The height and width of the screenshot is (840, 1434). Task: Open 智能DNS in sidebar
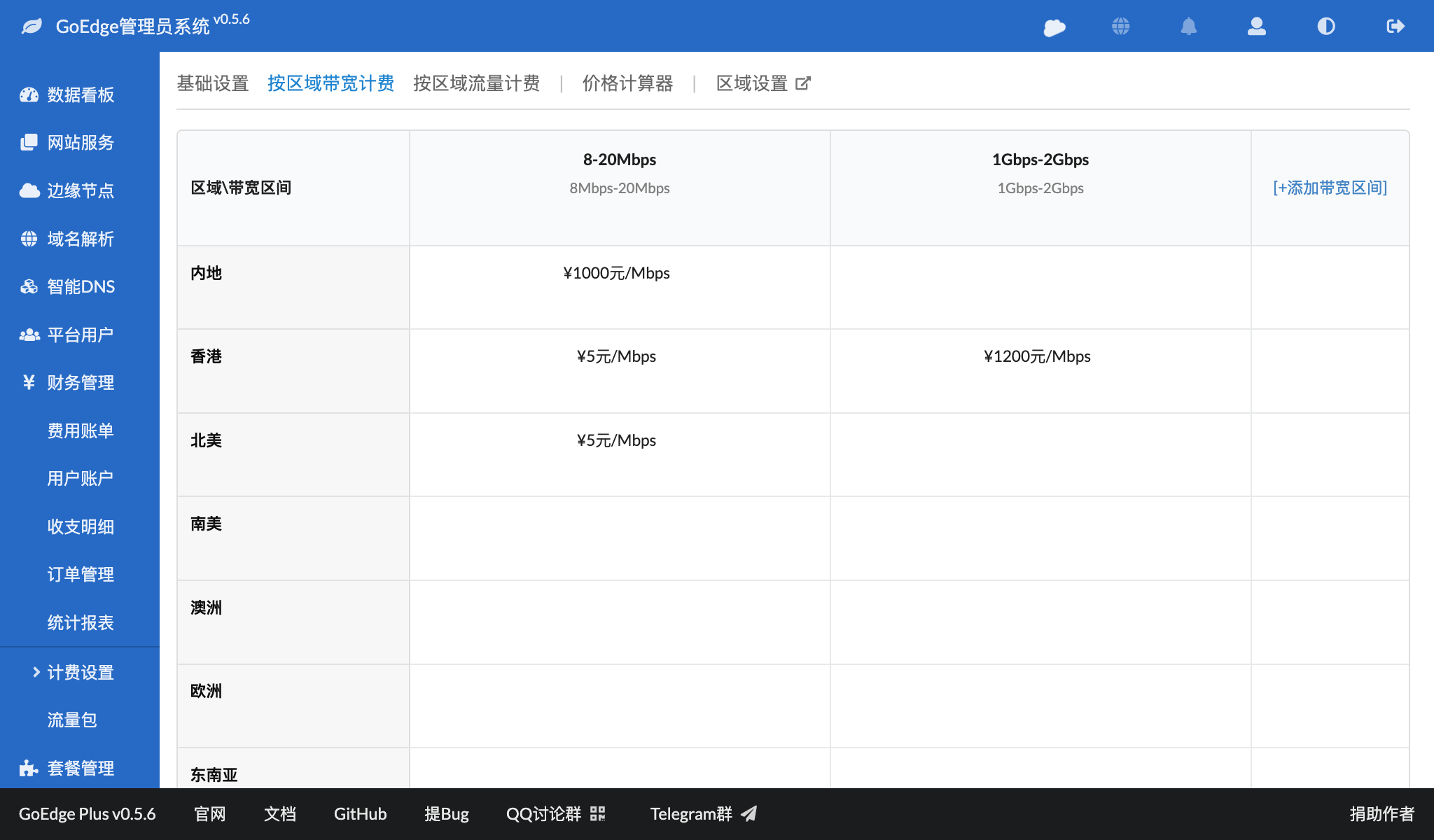80,286
